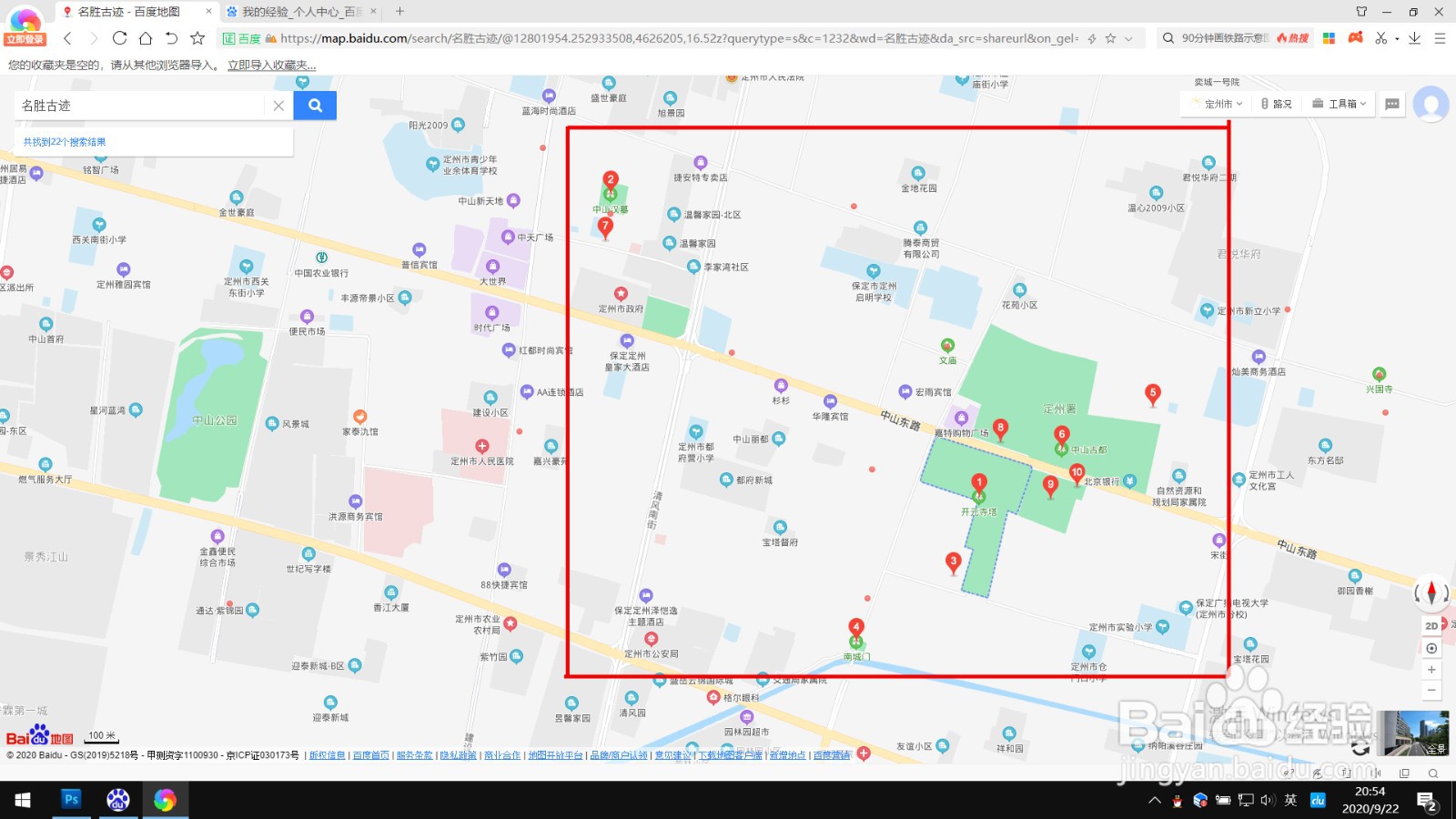Select red result marker 6 at 中山古都
Image resolution: width=1456 pixels, height=819 pixels.
(x=1061, y=434)
